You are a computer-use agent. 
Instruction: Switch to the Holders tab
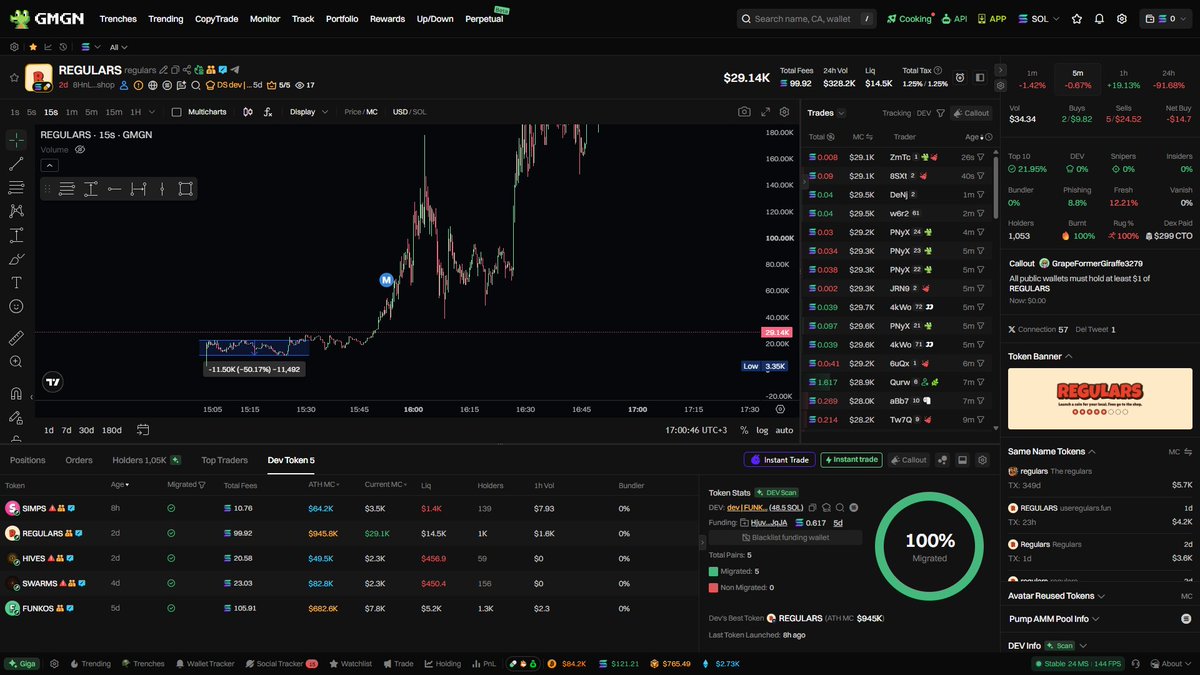146,460
